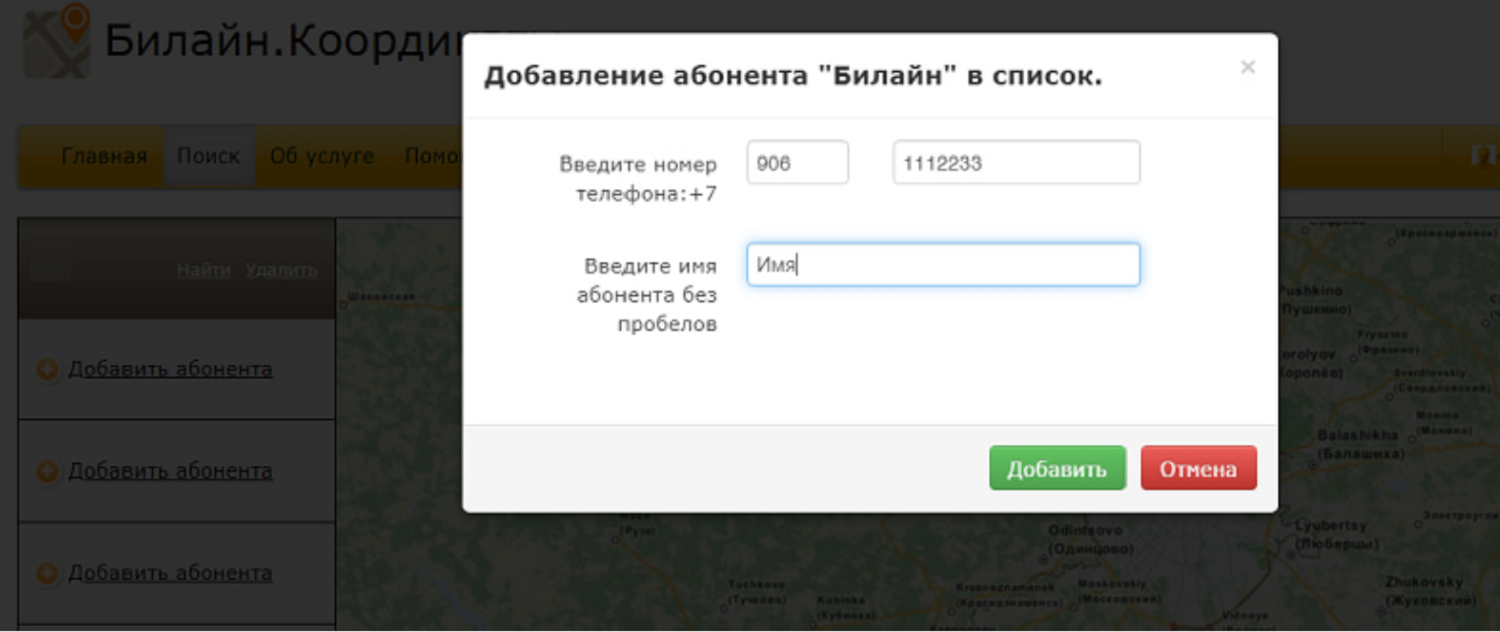Click the Билайн.Координаты map logo icon
The height and width of the screenshot is (632, 1500).
point(57,41)
